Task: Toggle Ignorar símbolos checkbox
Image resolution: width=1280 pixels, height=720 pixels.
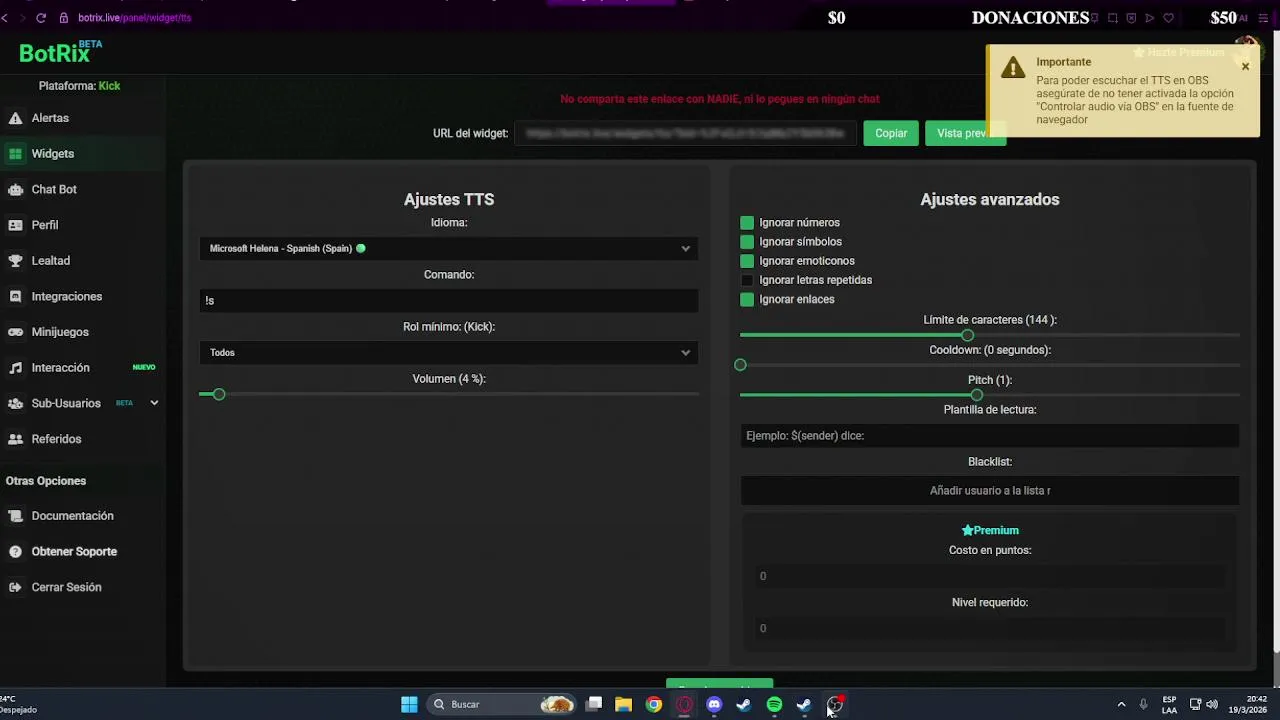Action: tap(747, 242)
